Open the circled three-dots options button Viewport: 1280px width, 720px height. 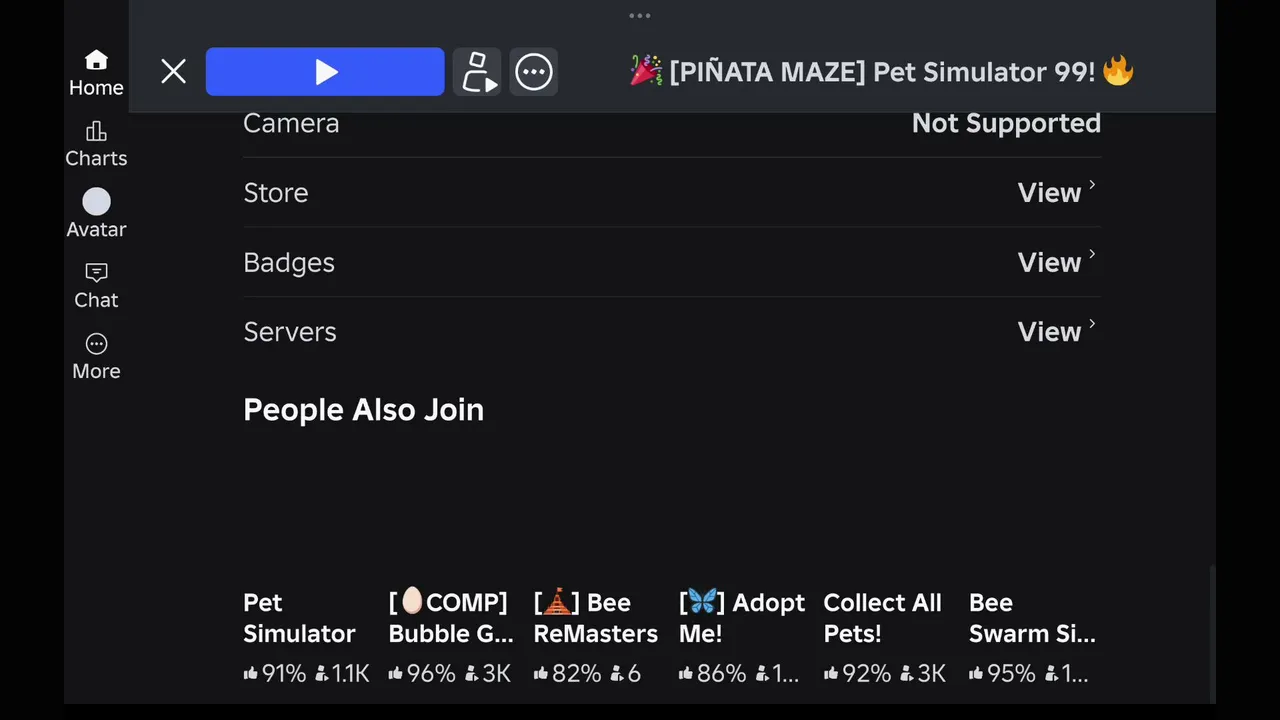(x=534, y=72)
